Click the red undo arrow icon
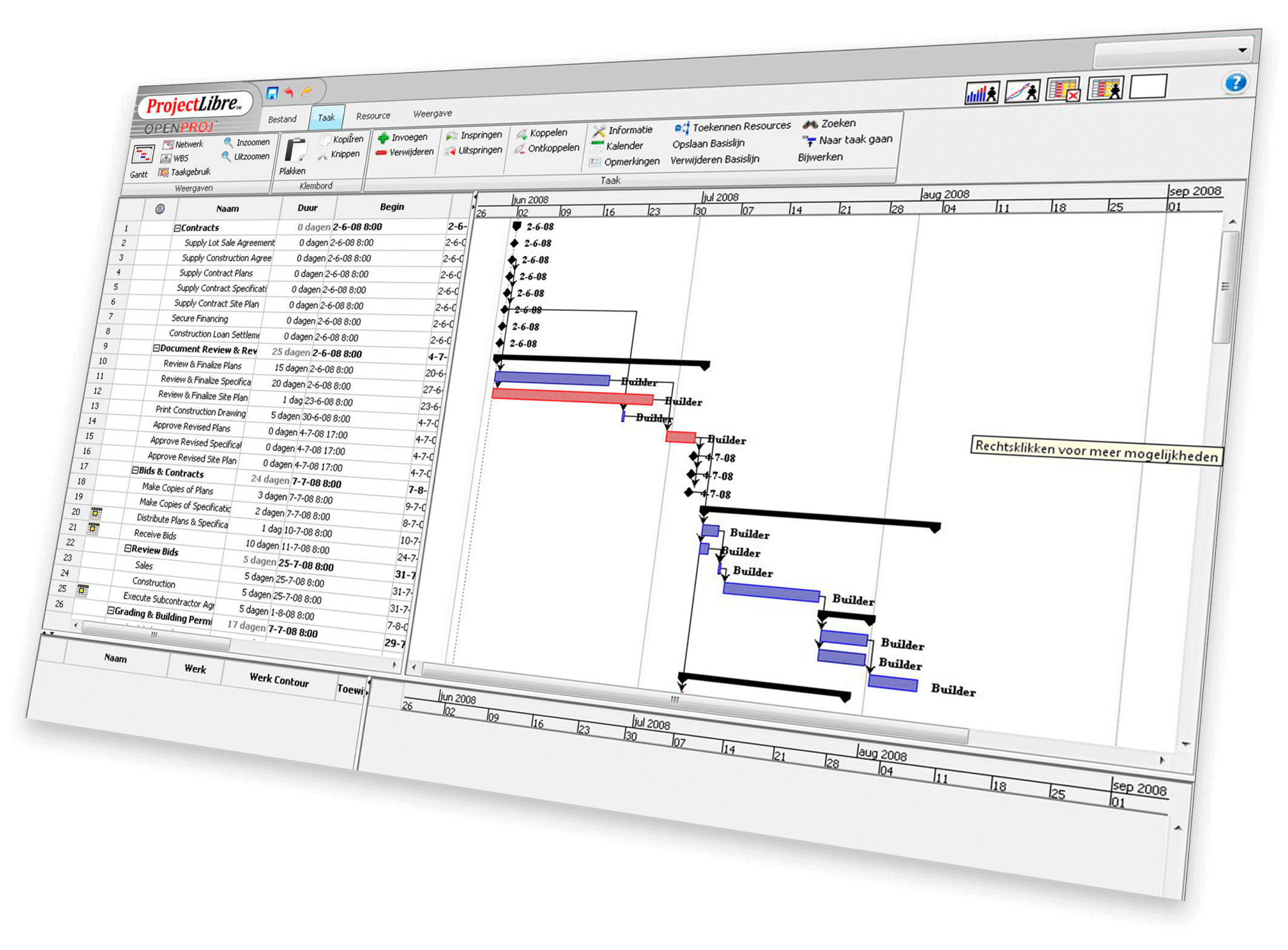The width and height of the screenshot is (1288, 950). pyautogui.click(x=289, y=92)
